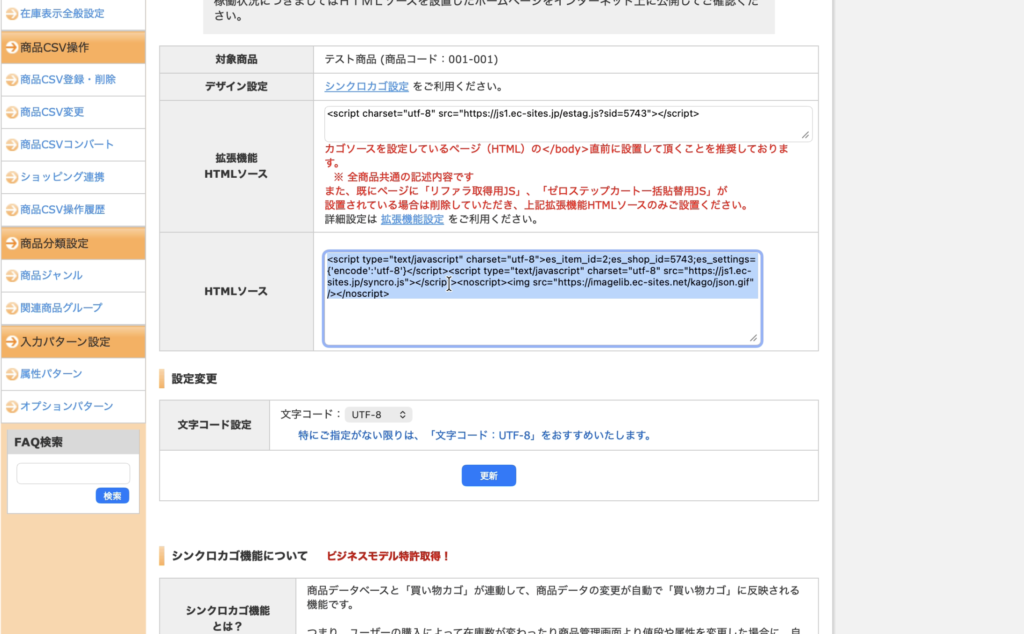Select the 入力パターン設定 section header
Viewport: 1024px width, 634px height.
point(73,342)
